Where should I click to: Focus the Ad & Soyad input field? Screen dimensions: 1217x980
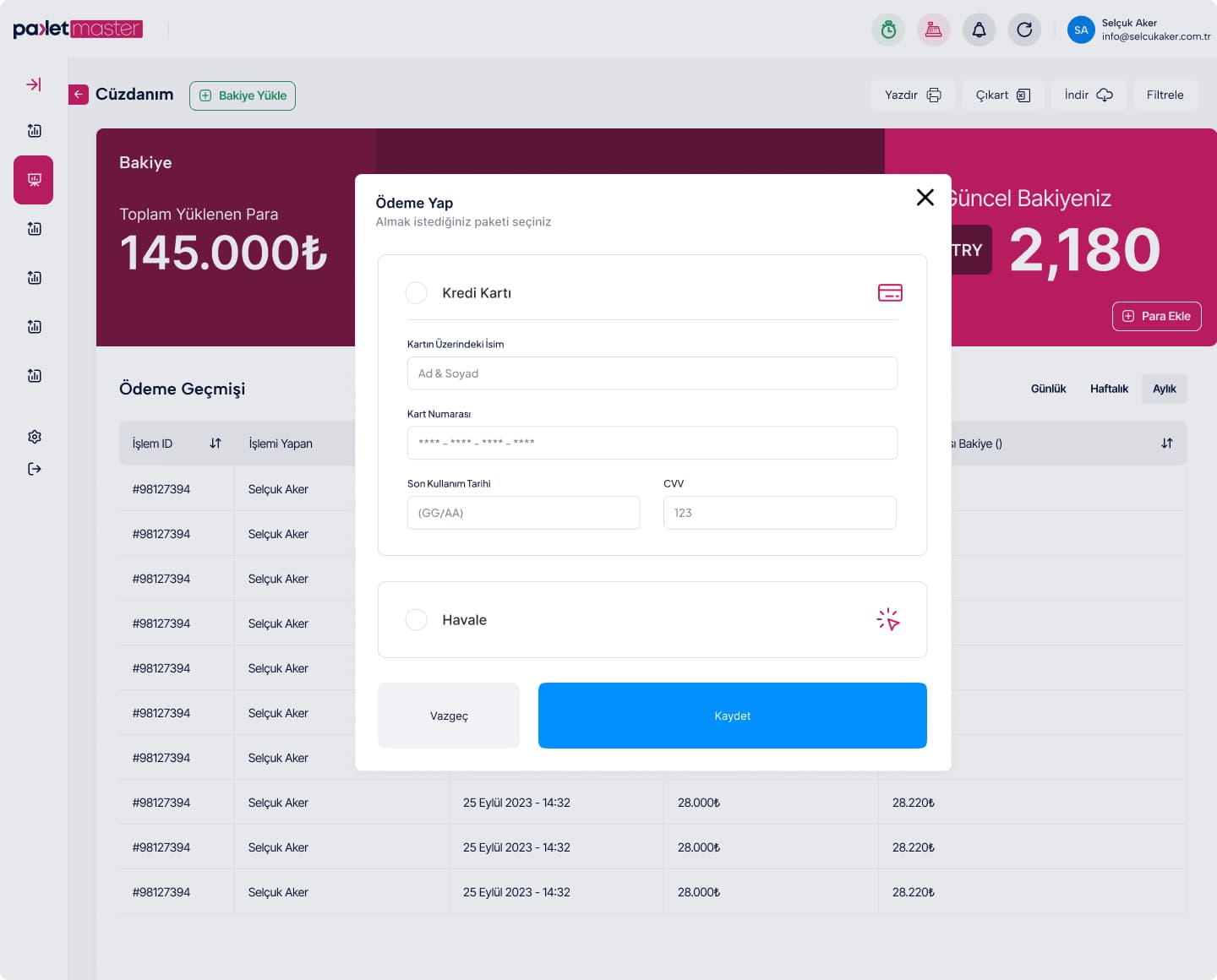[652, 373]
